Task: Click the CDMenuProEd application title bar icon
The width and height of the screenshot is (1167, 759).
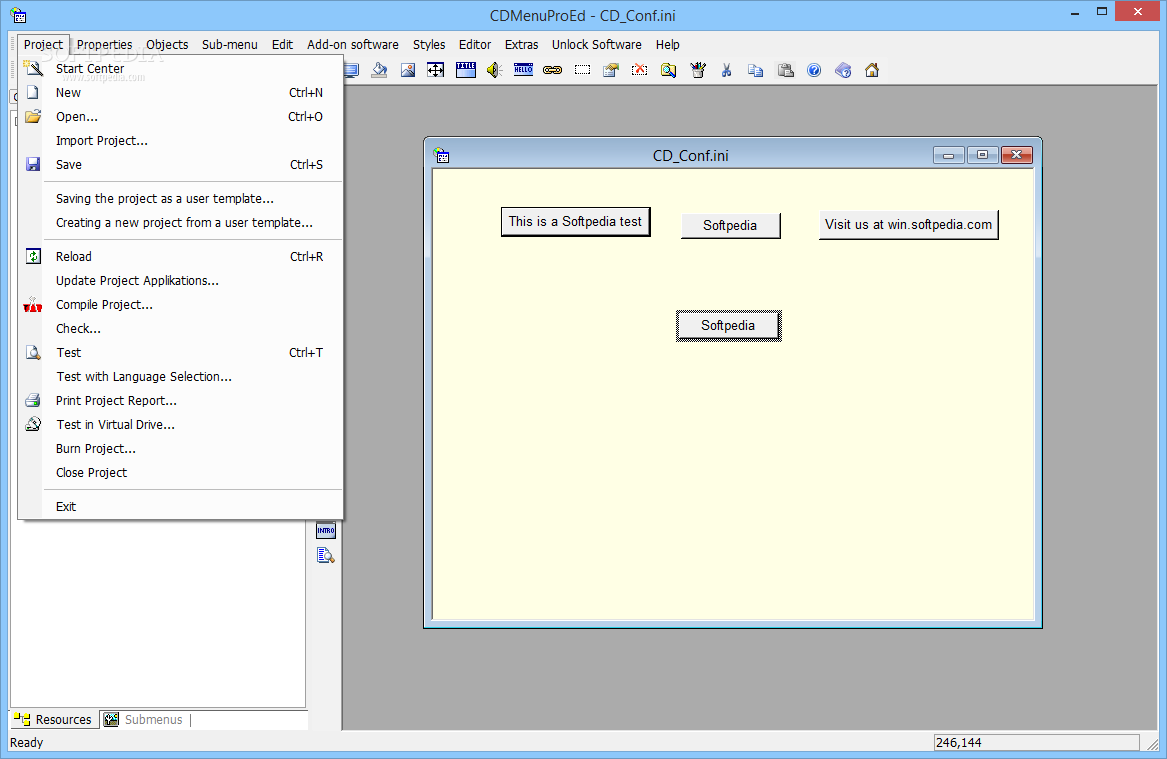Action: coord(19,15)
